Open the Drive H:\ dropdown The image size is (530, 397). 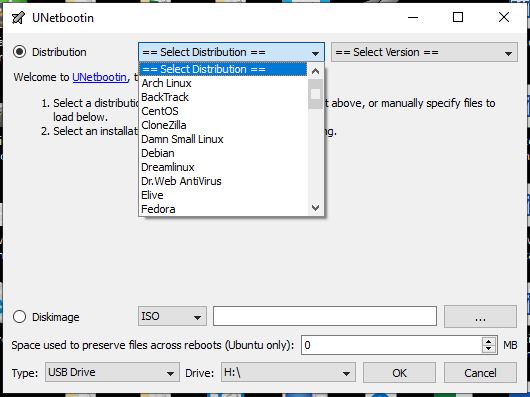coord(288,372)
